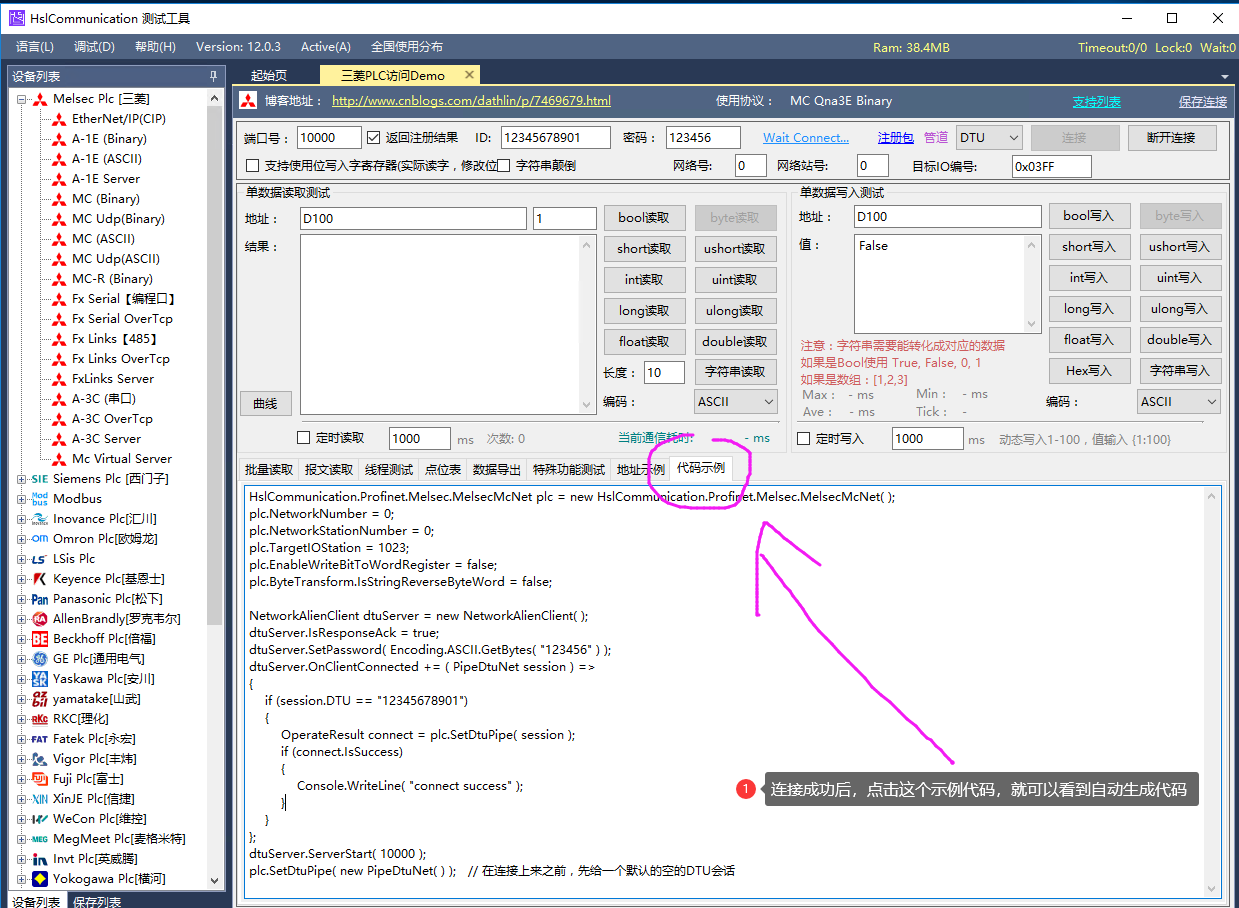Collapse the Melsec Plc tree node

(22, 99)
